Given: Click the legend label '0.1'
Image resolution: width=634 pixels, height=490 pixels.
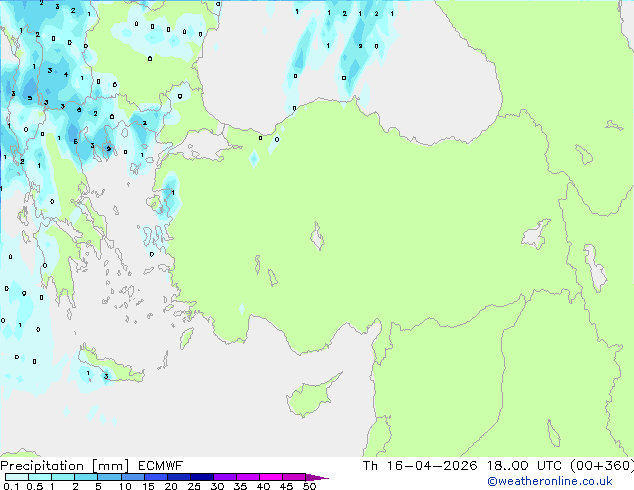Looking at the screenshot, I should tap(11, 486).
